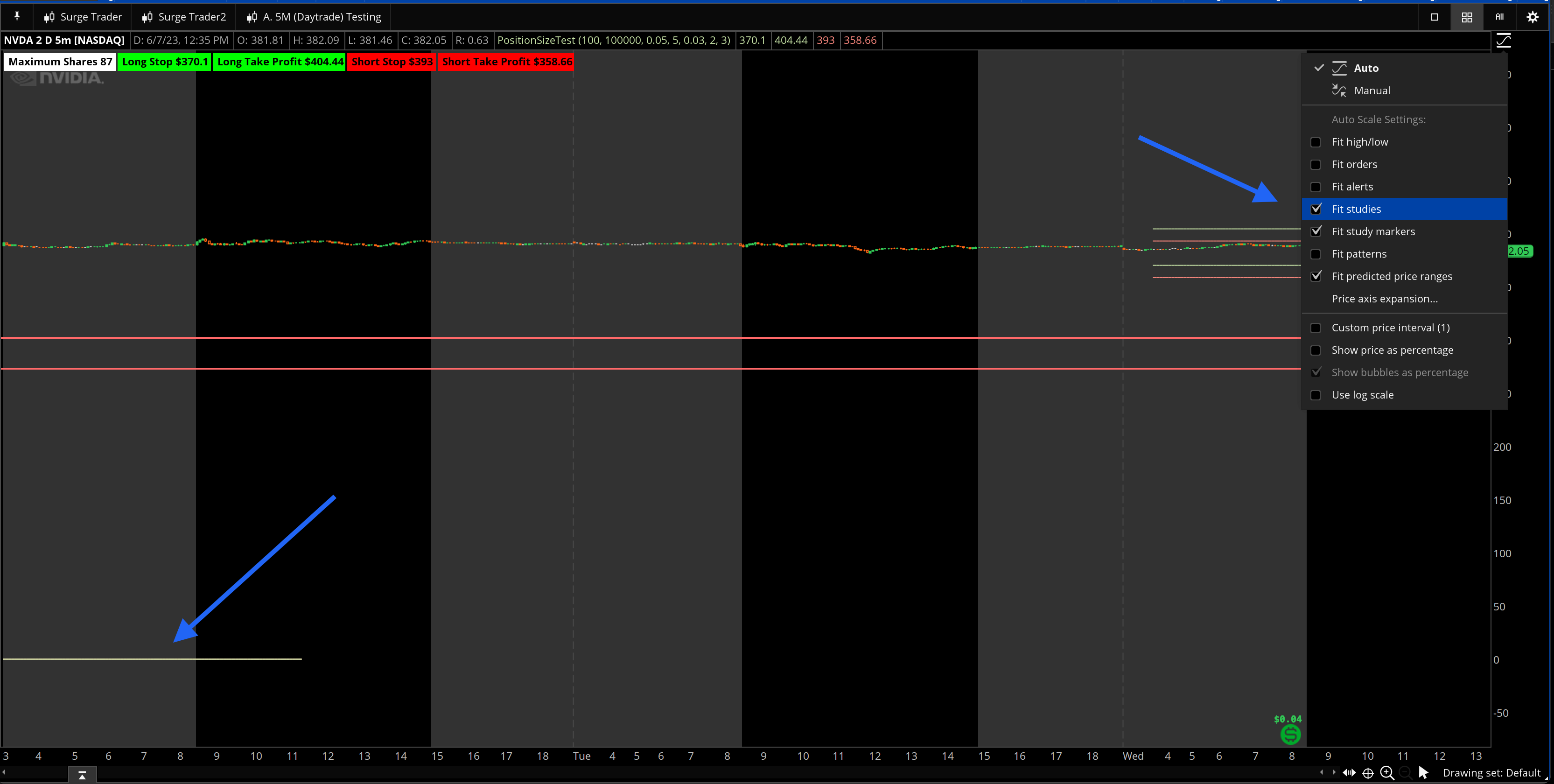
Task: Open chart settings gear icon
Action: coord(1532,17)
